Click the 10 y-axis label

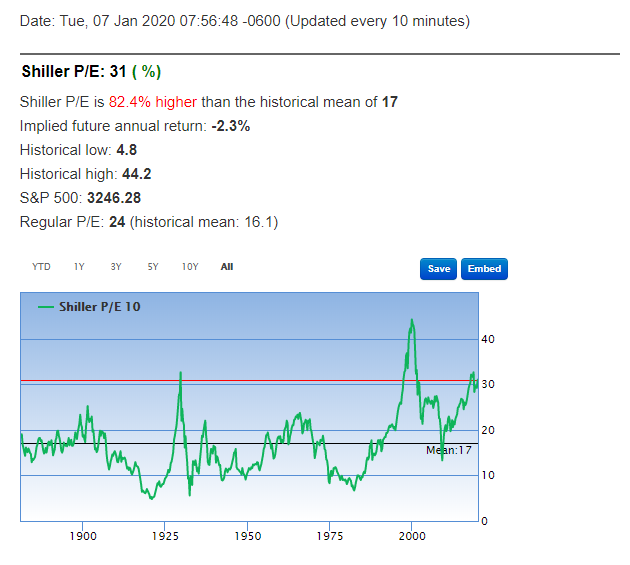tap(488, 475)
